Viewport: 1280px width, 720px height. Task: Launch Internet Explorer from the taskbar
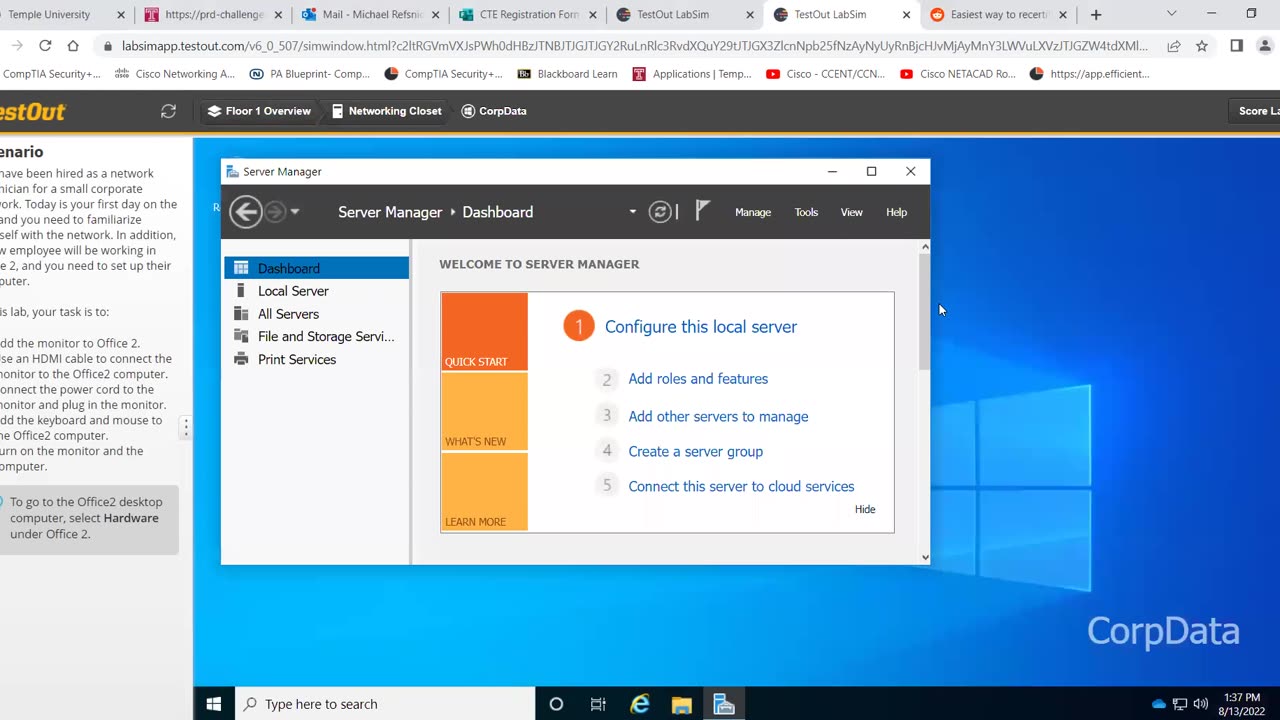pos(640,704)
